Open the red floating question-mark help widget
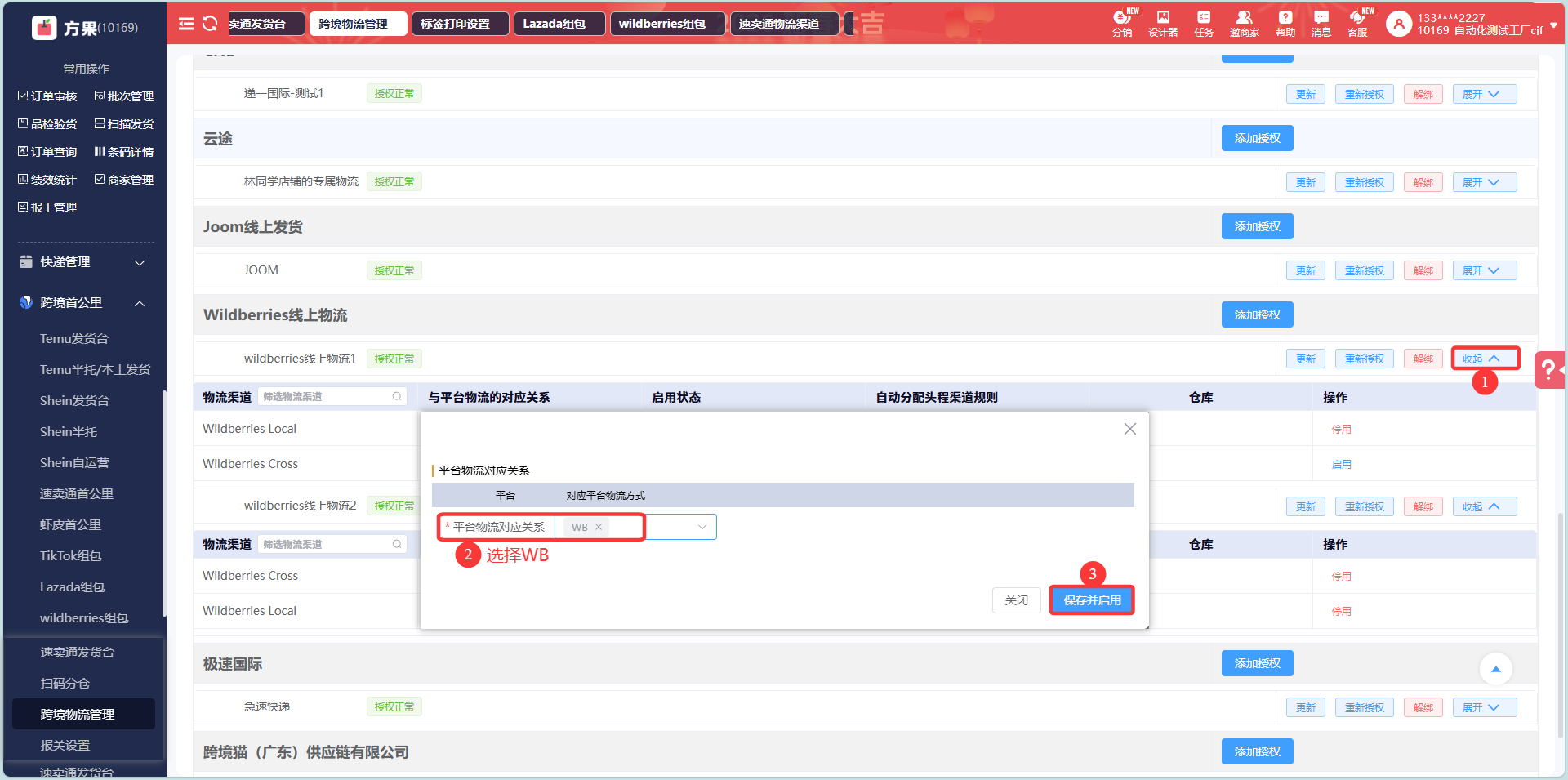Screen dimensions: 1568x780 (1550, 370)
